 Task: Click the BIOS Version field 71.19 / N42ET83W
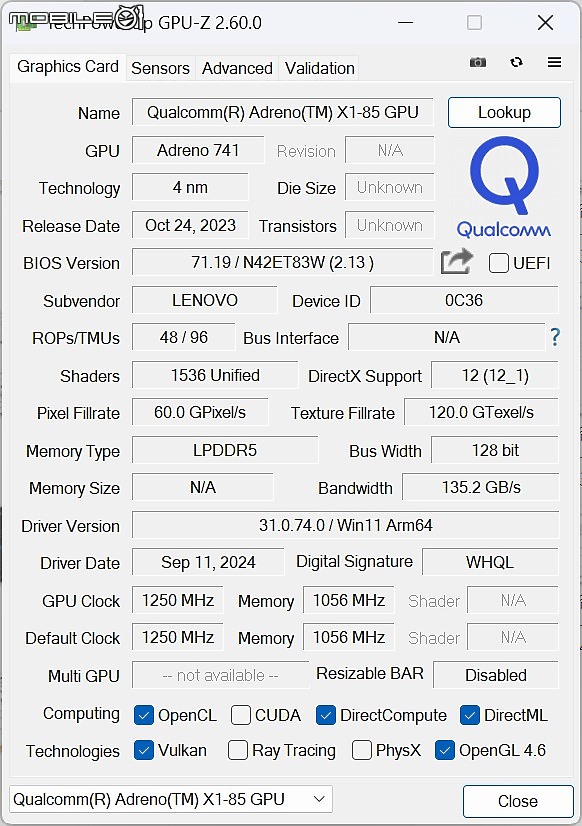point(282,262)
